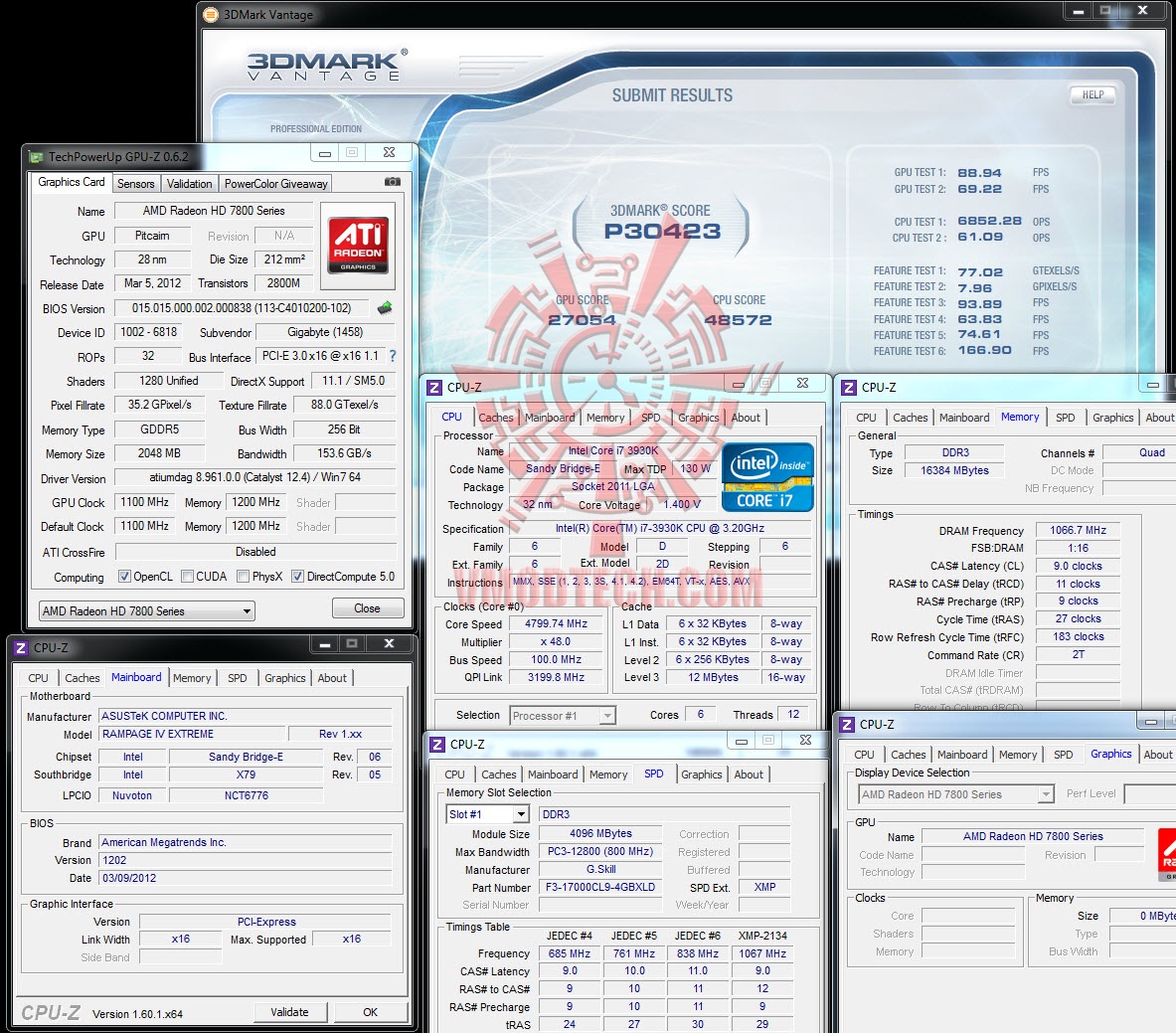Screen dimensions: 1176x1033
Task: Click the HELP button in 3DMark Vantage
Action: pos(1092,94)
